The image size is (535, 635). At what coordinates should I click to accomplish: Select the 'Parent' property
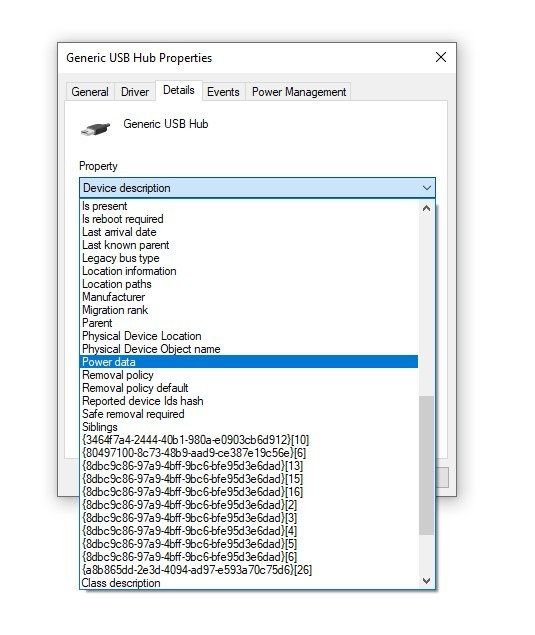[x=249, y=323]
